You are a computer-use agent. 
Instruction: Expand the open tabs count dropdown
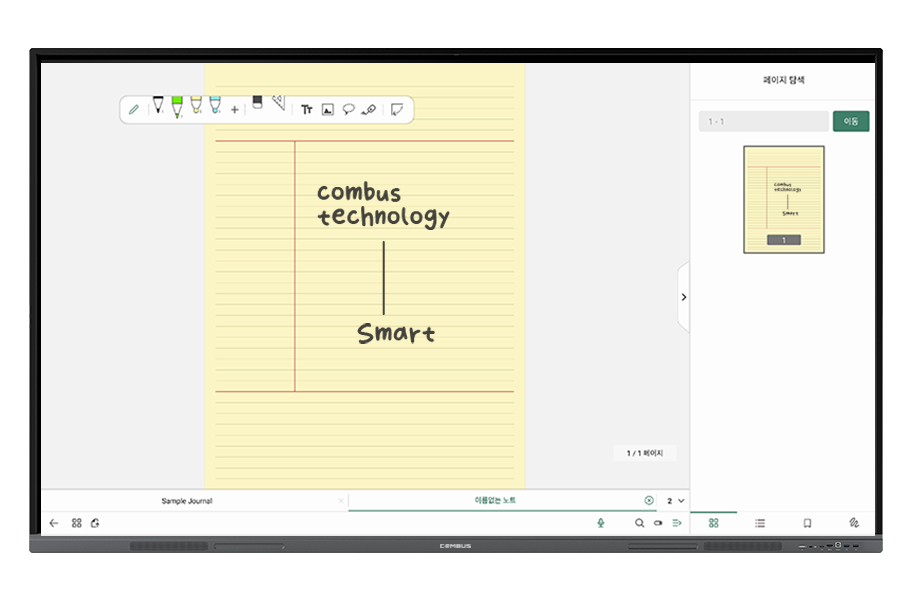point(675,501)
